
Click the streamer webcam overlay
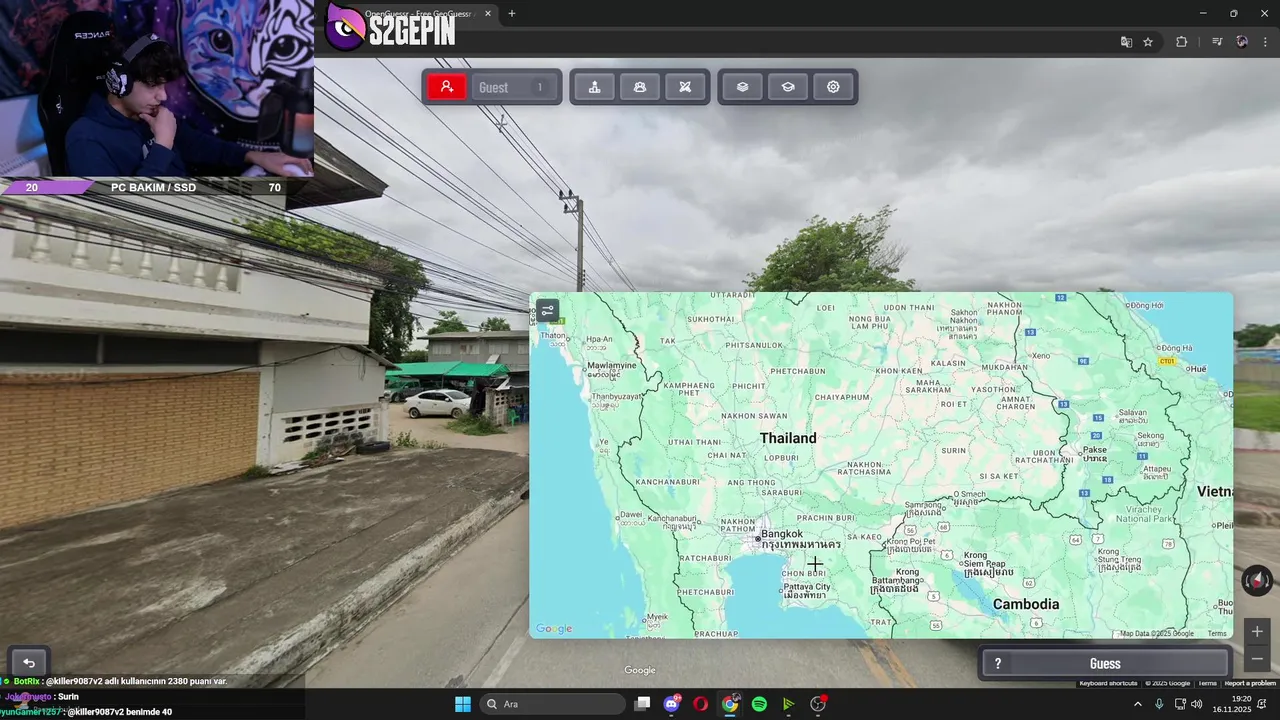click(157, 88)
